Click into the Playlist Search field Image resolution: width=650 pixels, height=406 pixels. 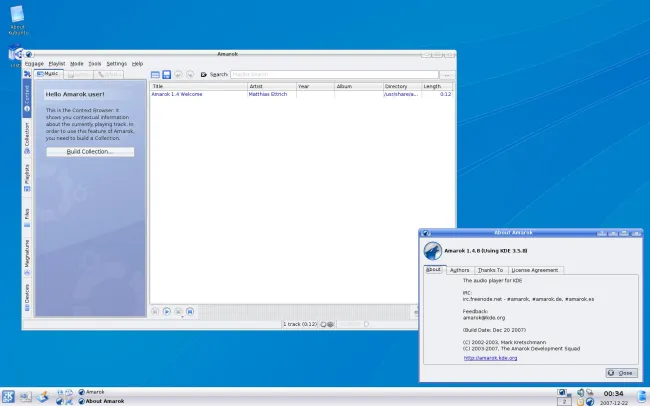click(x=334, y=75)
